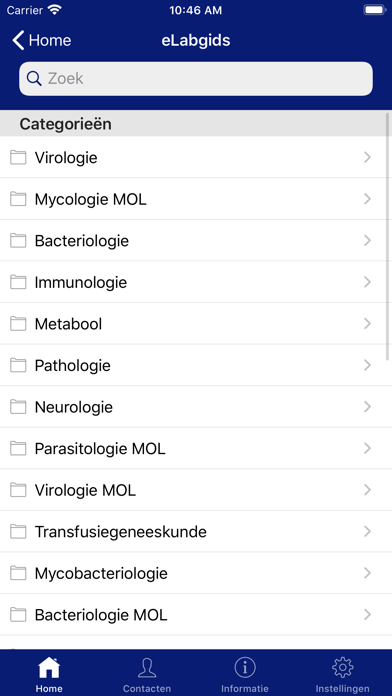Screen dimensions: 392x696
Task: Open the Bacteriologie MOL category
Action: coord(196,615)
